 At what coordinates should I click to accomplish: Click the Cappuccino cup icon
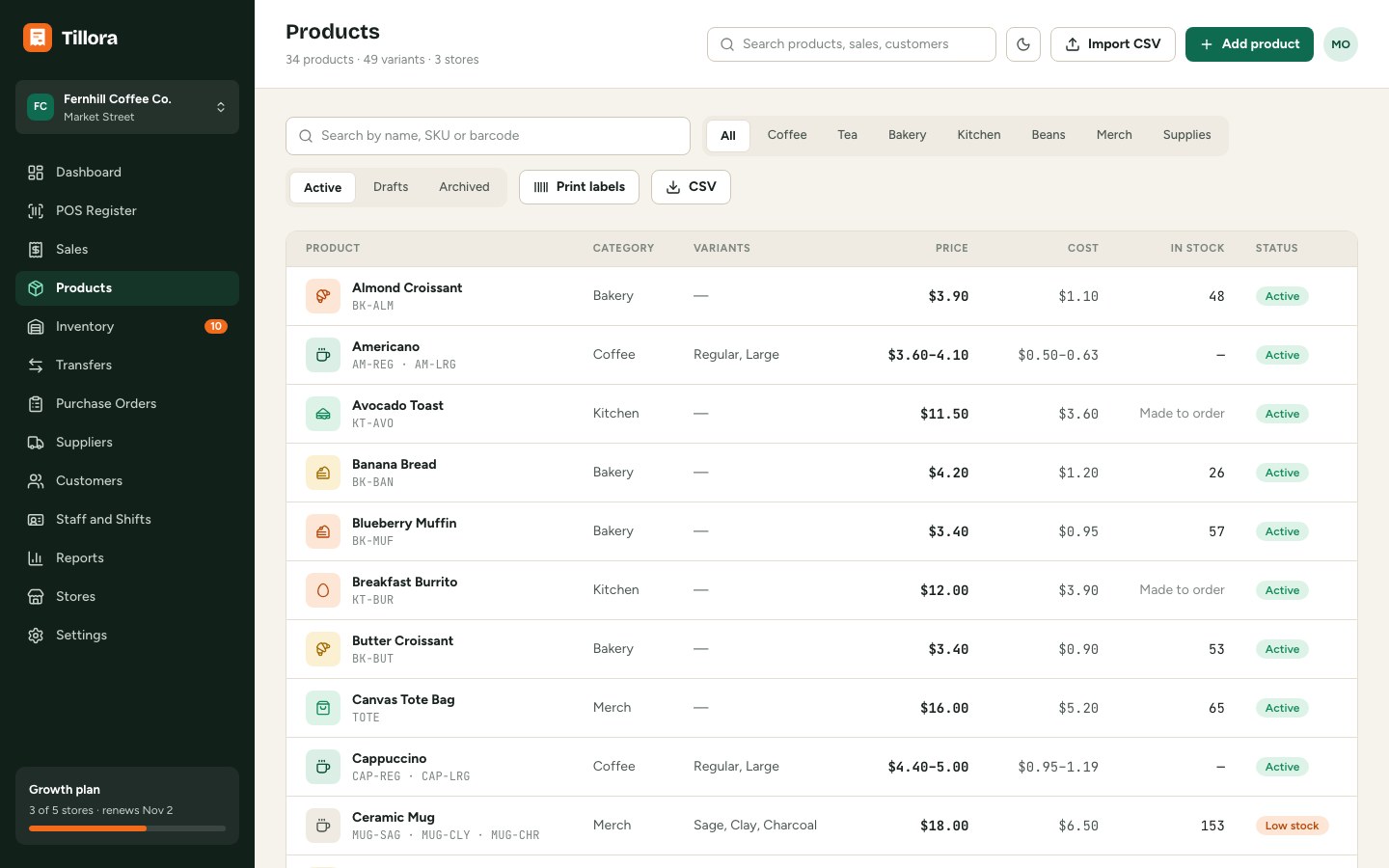323,767
